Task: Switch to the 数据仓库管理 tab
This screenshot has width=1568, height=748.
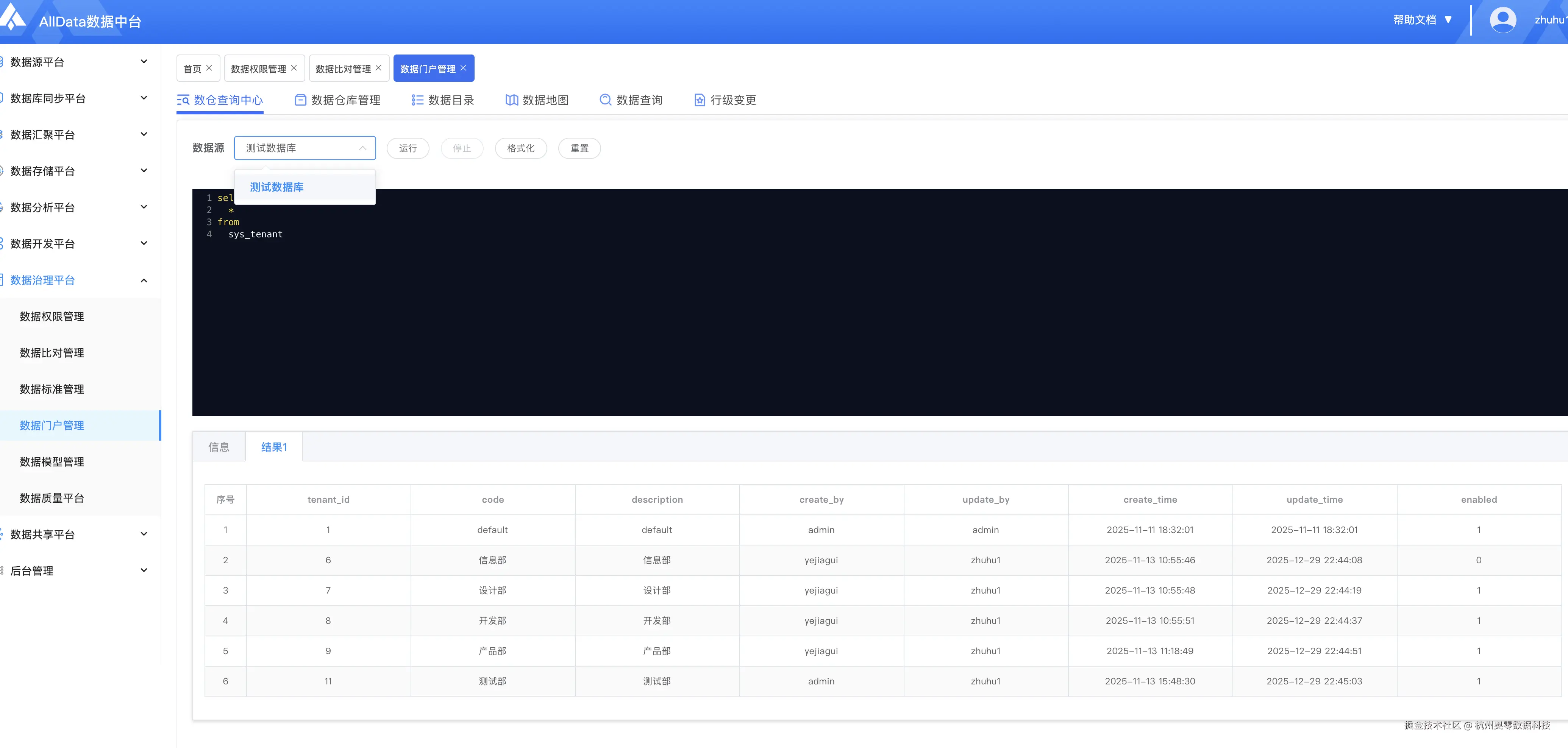Action: coord(338,100)
